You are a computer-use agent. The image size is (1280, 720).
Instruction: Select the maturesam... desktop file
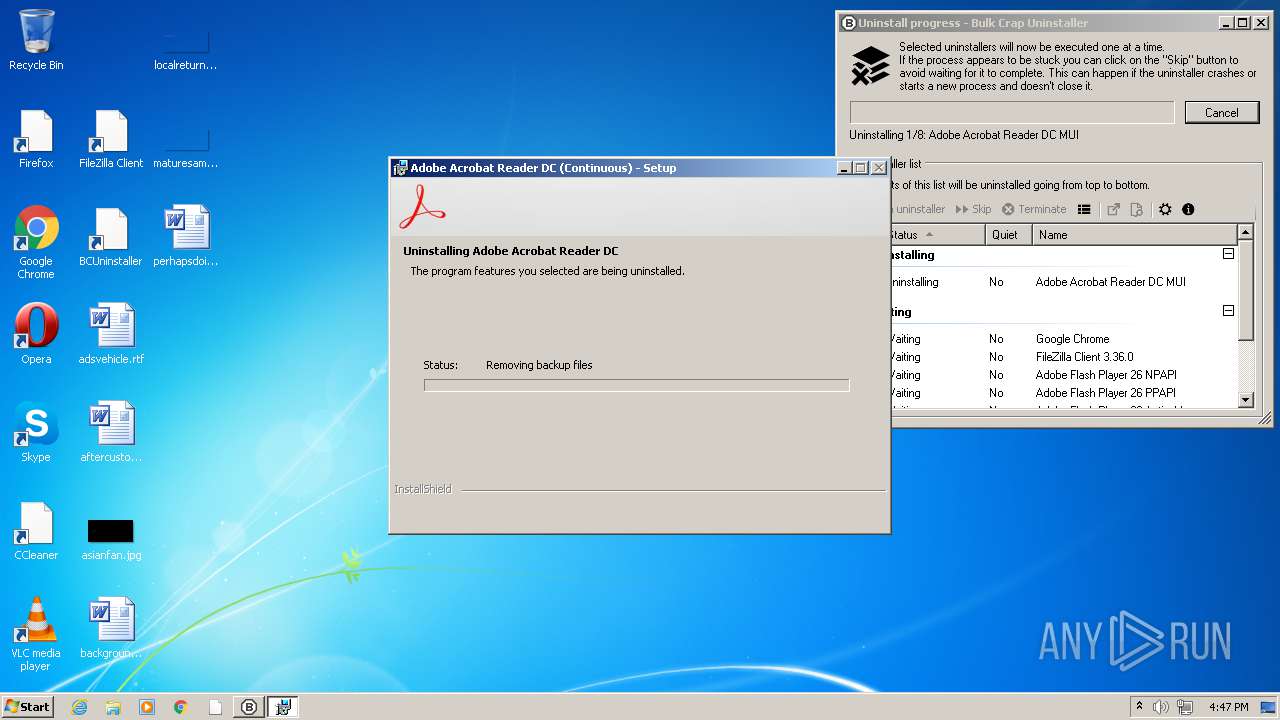(x=186, y=150)
